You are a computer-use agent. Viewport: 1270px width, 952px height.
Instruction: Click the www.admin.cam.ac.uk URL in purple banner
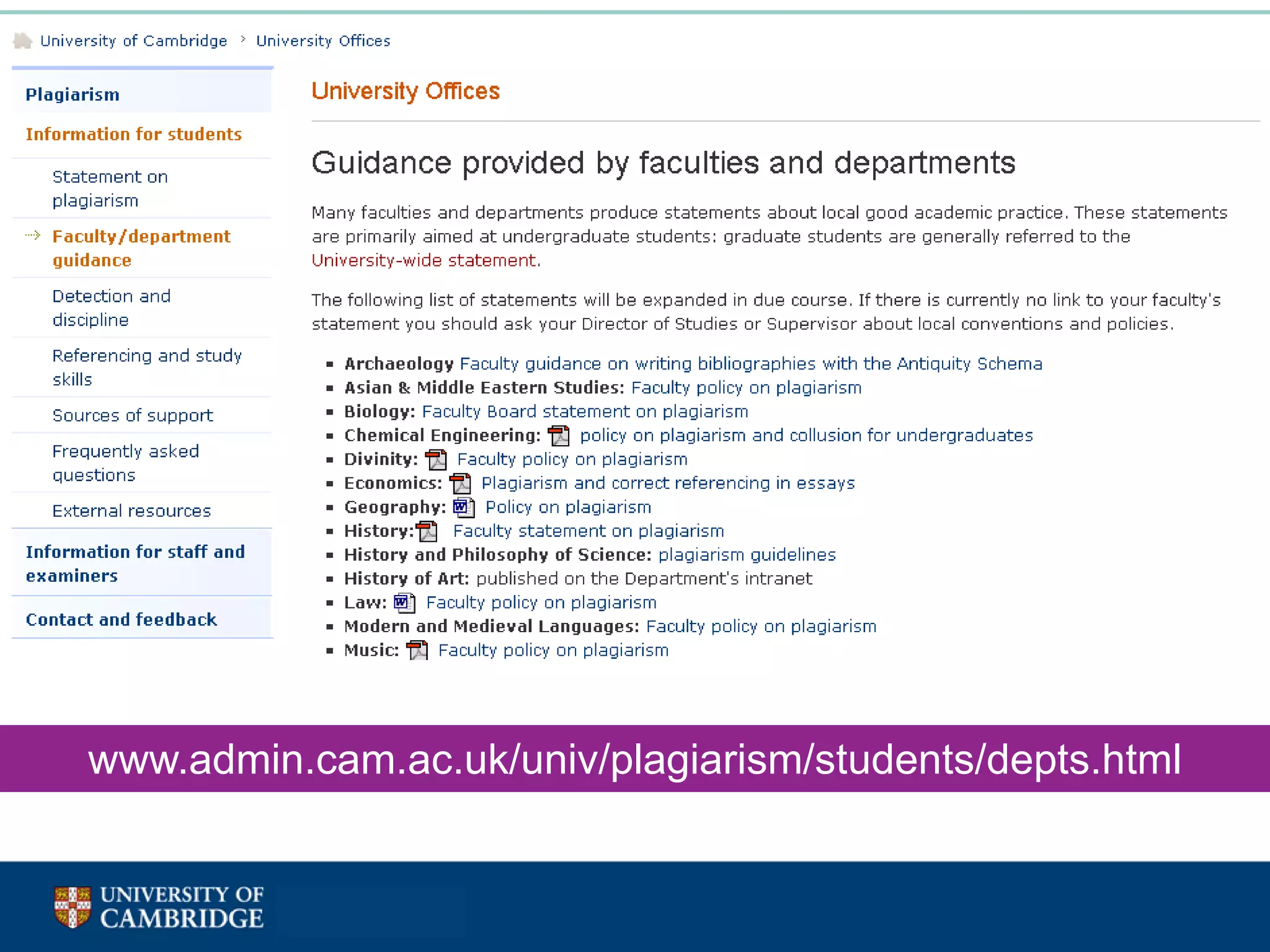tap(635, 760)
